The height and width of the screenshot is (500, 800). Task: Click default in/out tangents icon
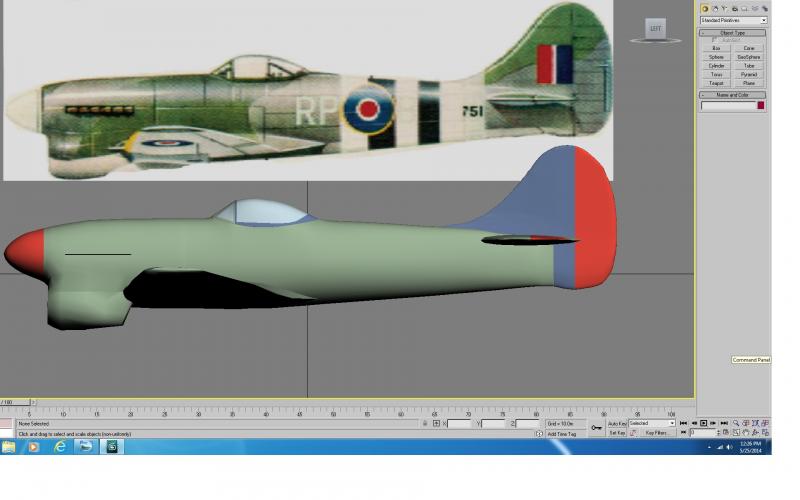click(x=633, y=433)
